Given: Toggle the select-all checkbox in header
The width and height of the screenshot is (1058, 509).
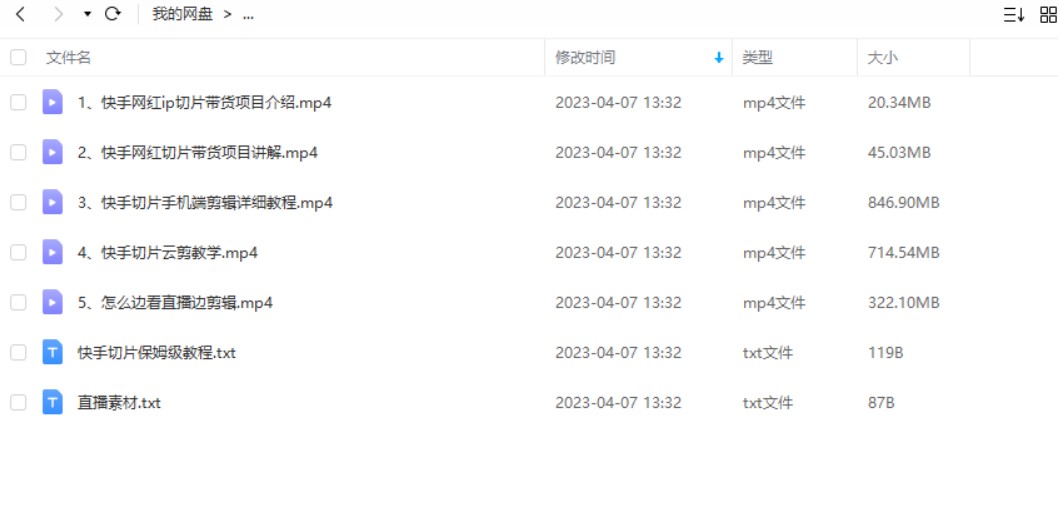Looking at the screenshot, I should [x=18, y=57].
